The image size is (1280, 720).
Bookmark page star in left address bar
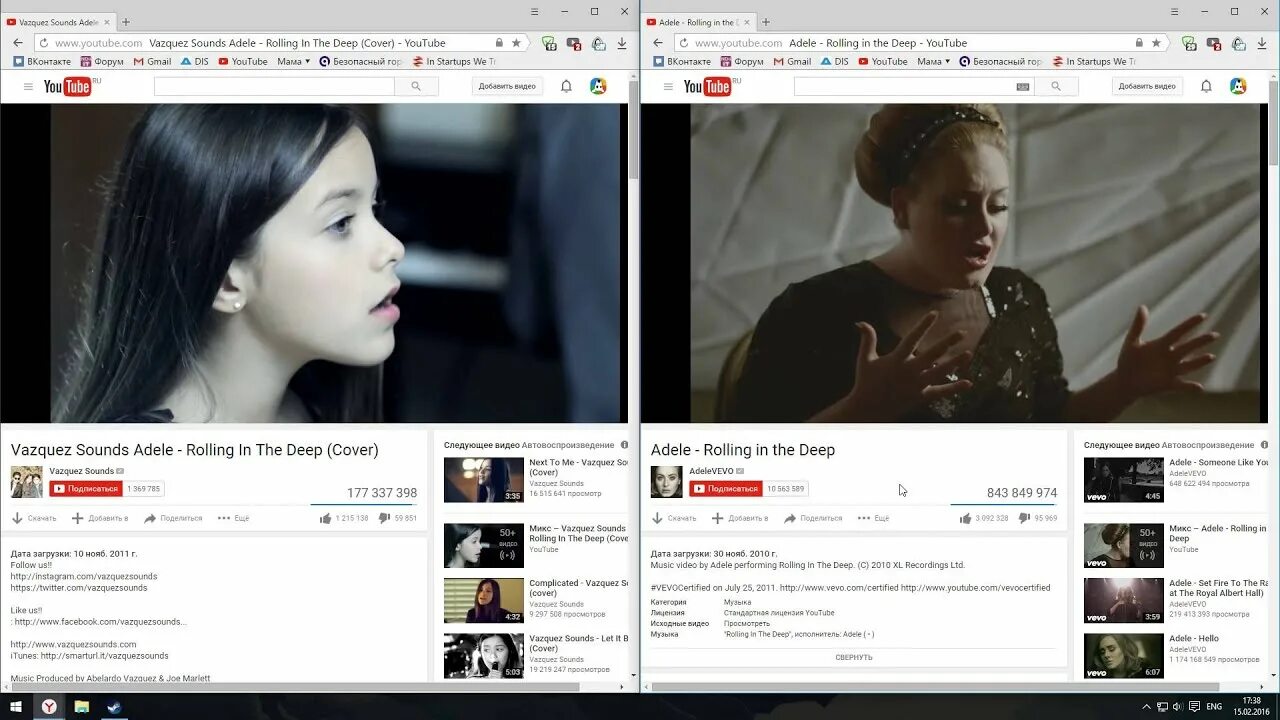pyautogui.click(x=516, y=43)
